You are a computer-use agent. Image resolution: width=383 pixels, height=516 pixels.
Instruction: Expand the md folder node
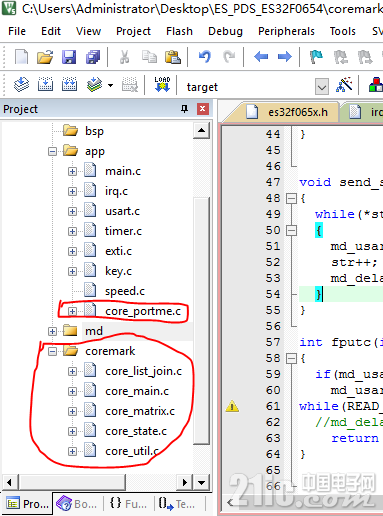coord(52,331)
